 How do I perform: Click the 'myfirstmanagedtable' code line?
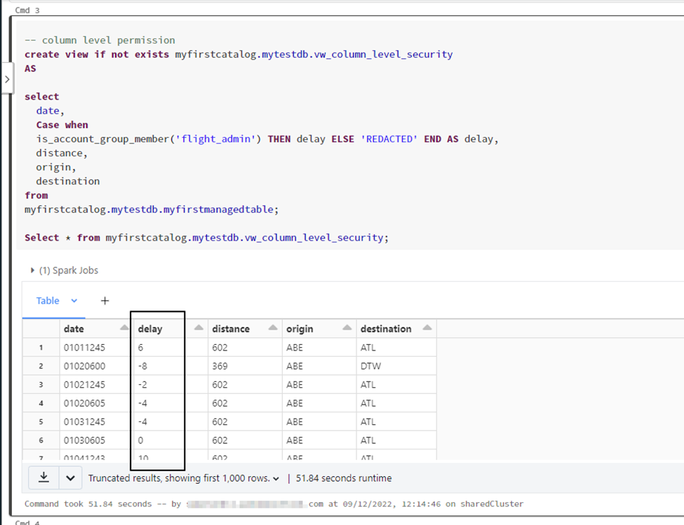pos(151,210)
